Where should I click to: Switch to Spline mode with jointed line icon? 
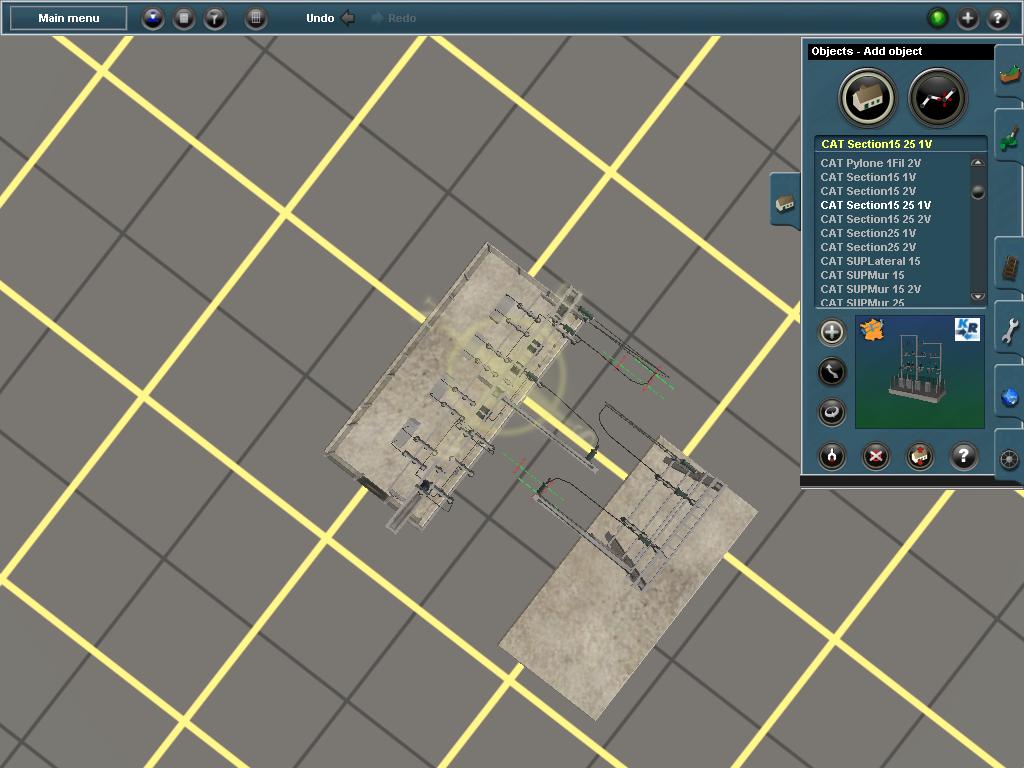point(937,98)
